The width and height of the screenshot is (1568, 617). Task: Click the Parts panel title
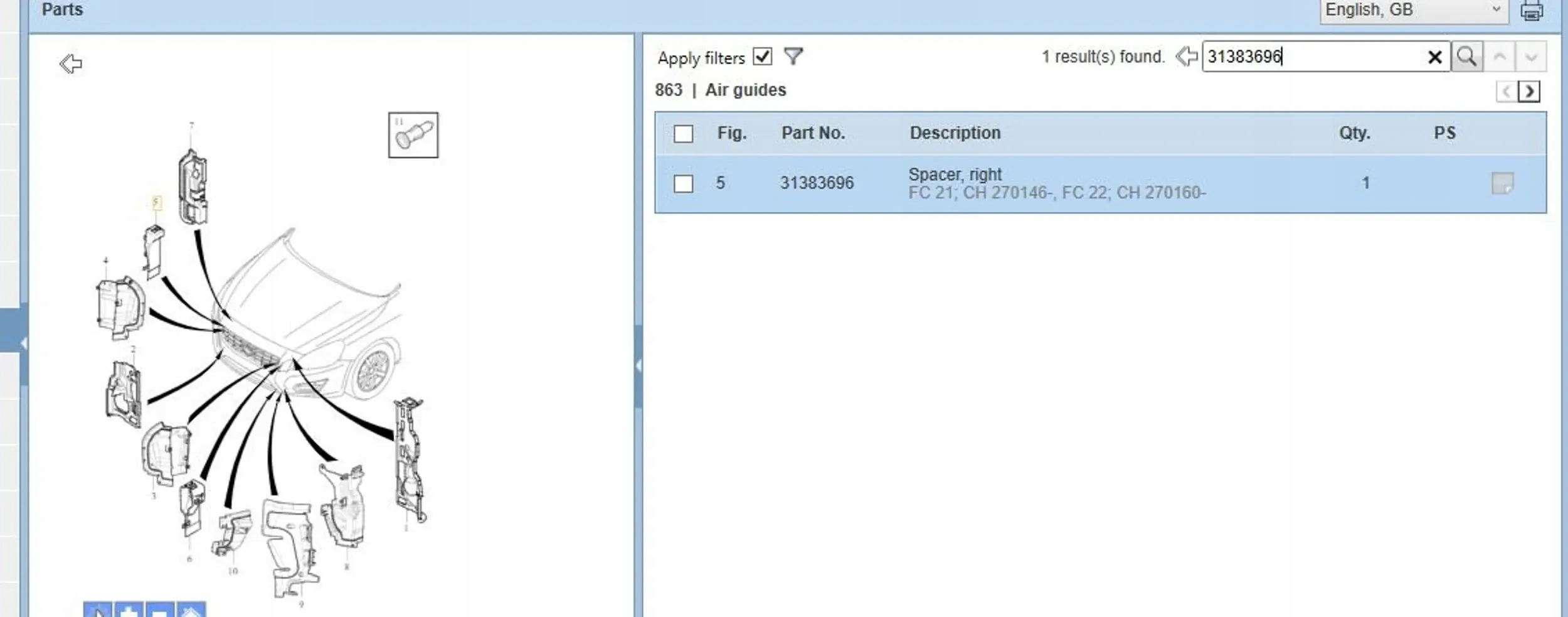tap(62, 9)
